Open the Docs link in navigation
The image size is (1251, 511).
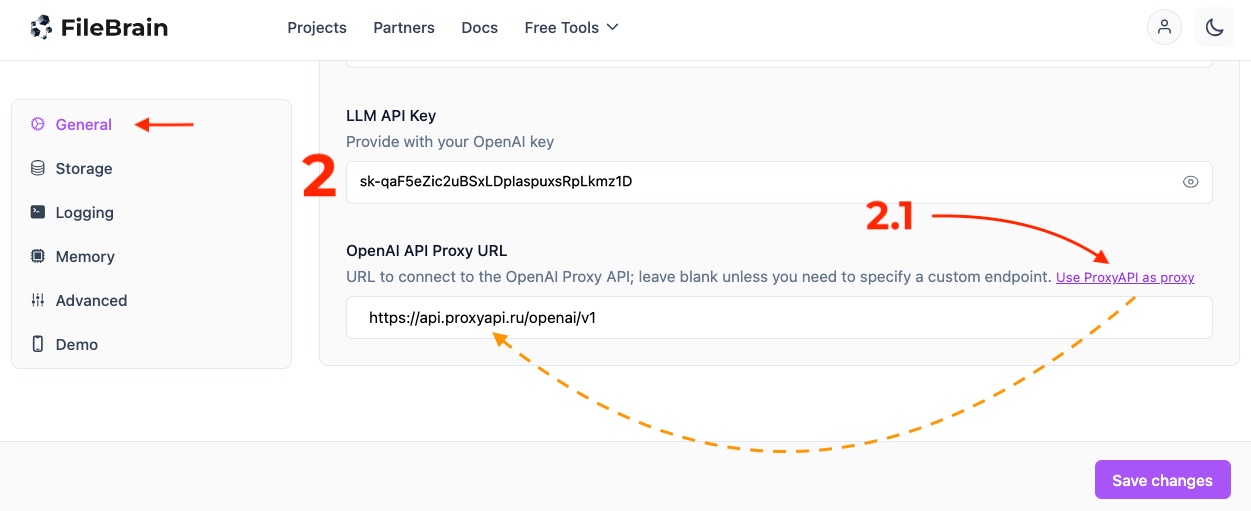tap(480, 28)
